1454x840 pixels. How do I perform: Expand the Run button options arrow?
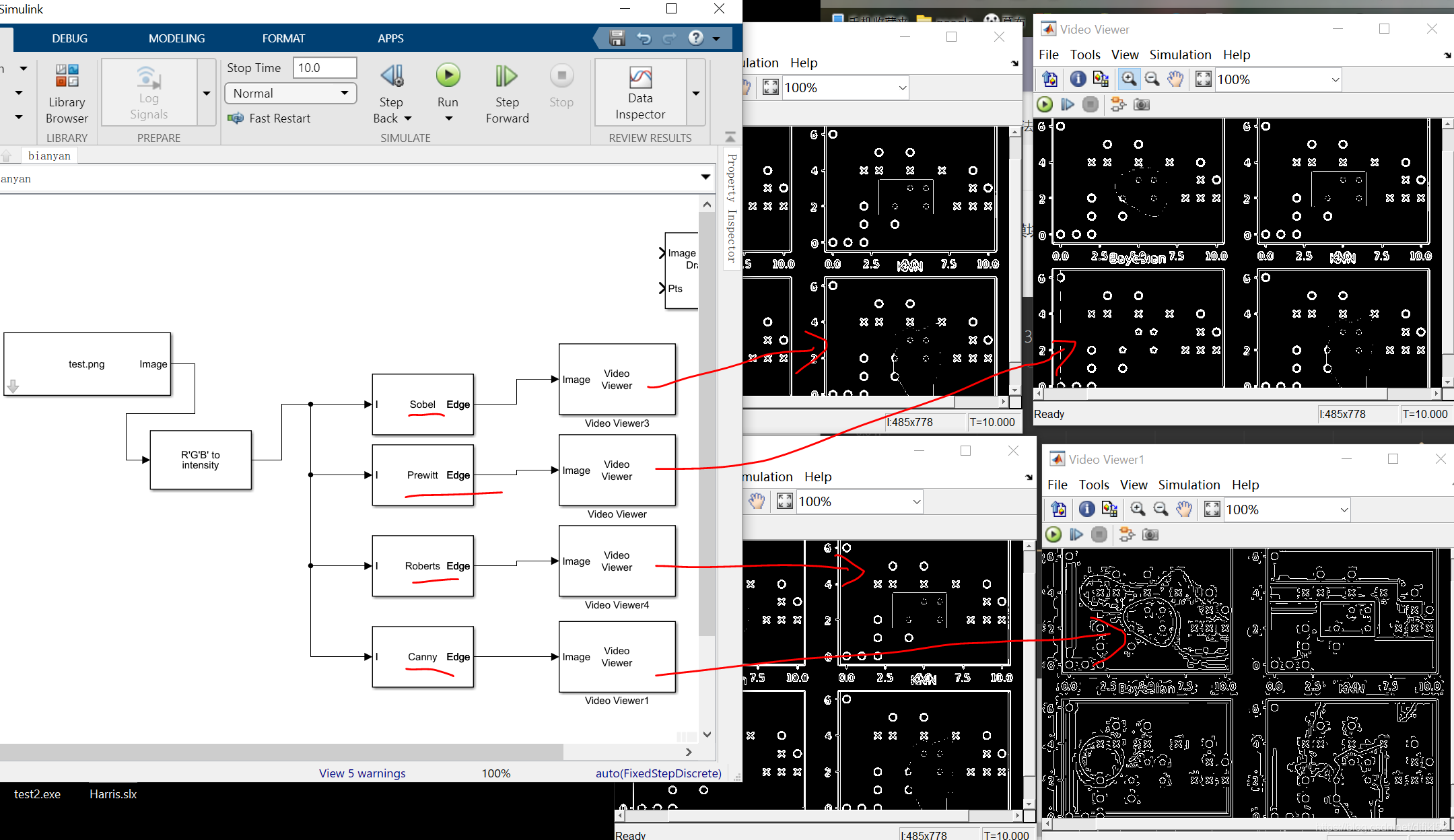pyautogui.click(x=448, y=119)
